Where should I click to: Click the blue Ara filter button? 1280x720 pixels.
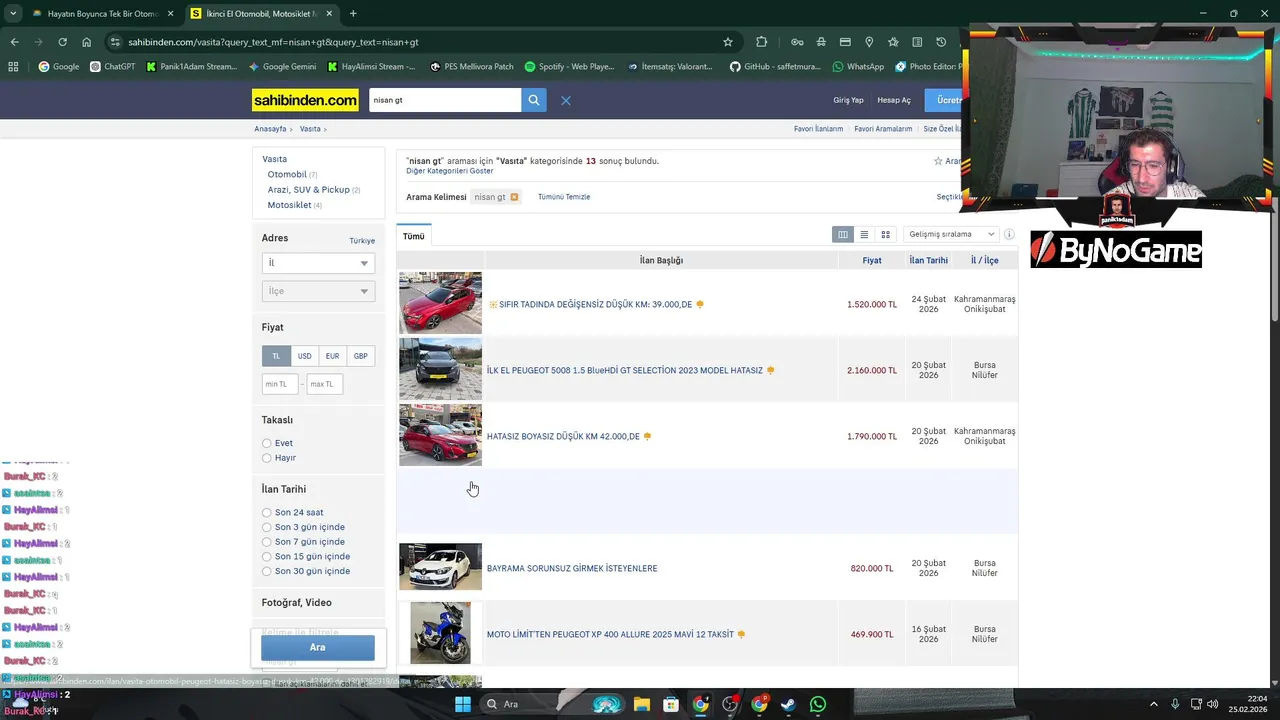318,647
